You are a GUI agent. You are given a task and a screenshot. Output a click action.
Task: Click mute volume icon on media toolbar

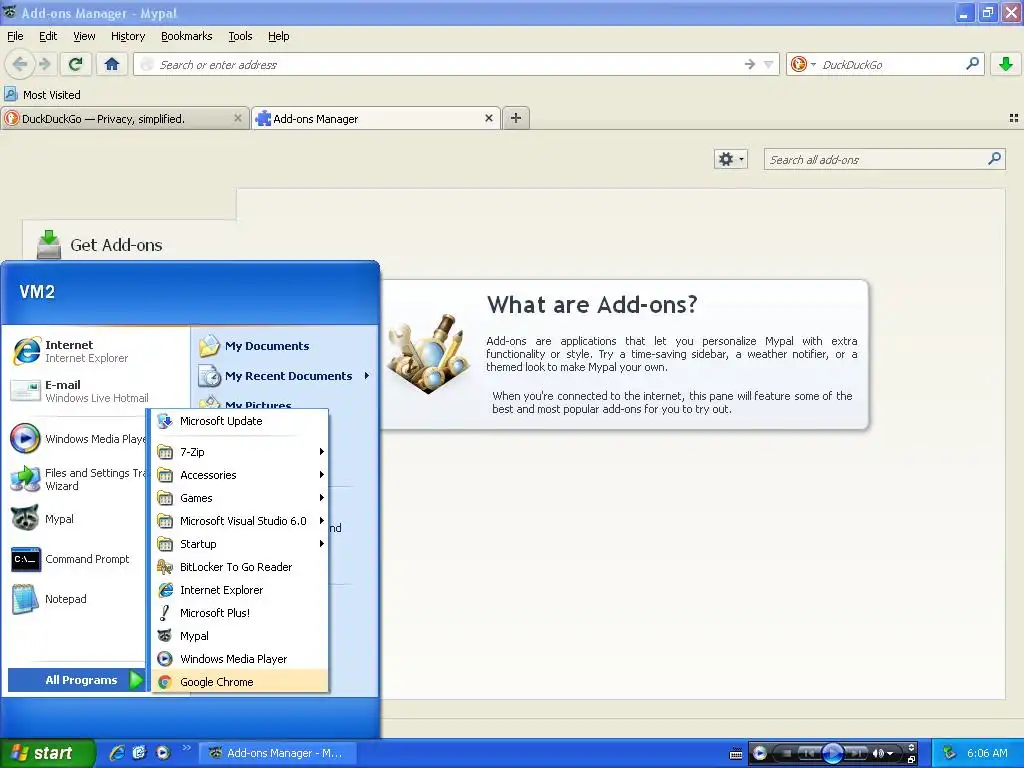pyautogui.click(x=879, y=753)
